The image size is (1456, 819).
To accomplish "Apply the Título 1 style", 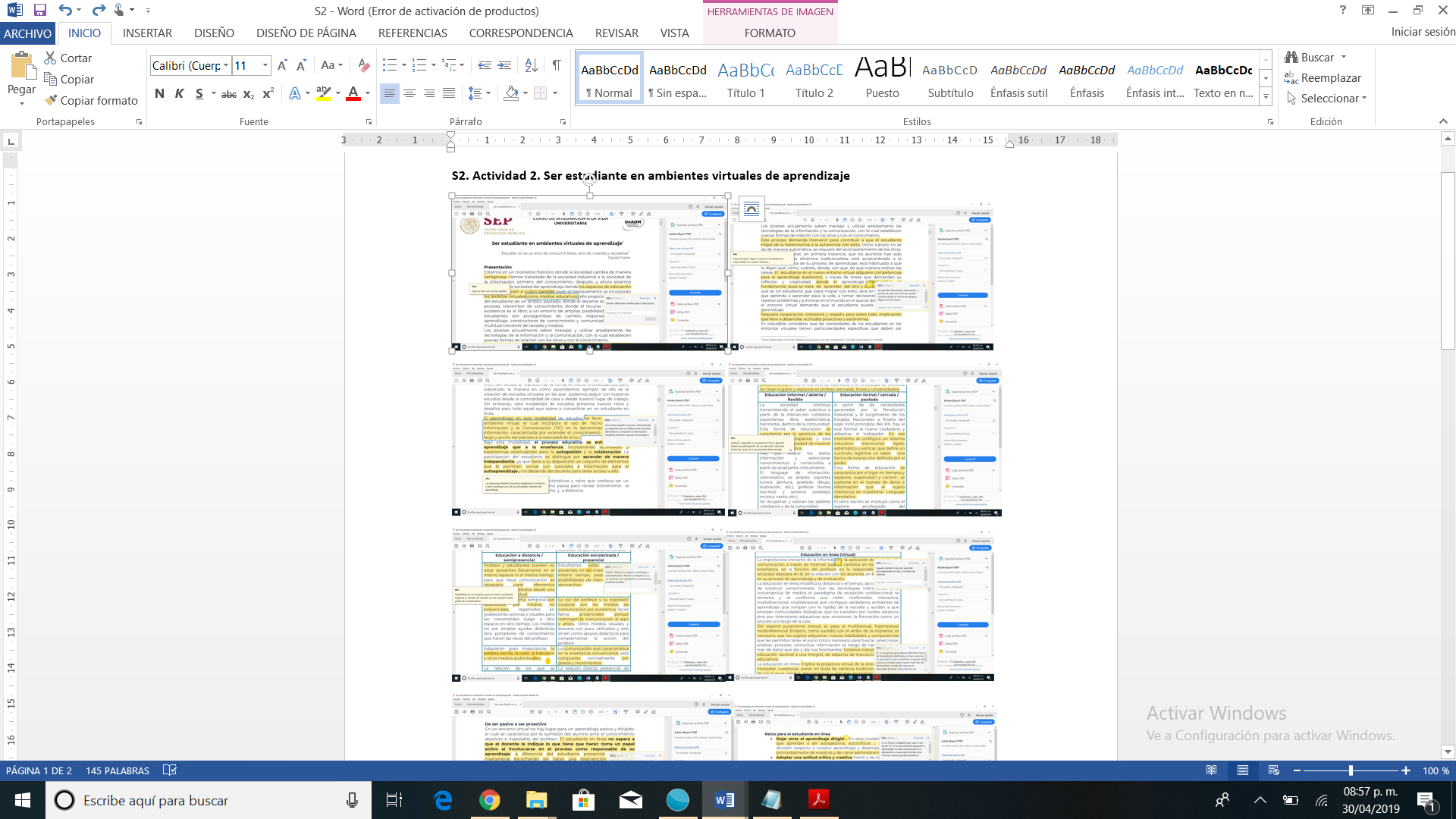I will pos(745,80).
